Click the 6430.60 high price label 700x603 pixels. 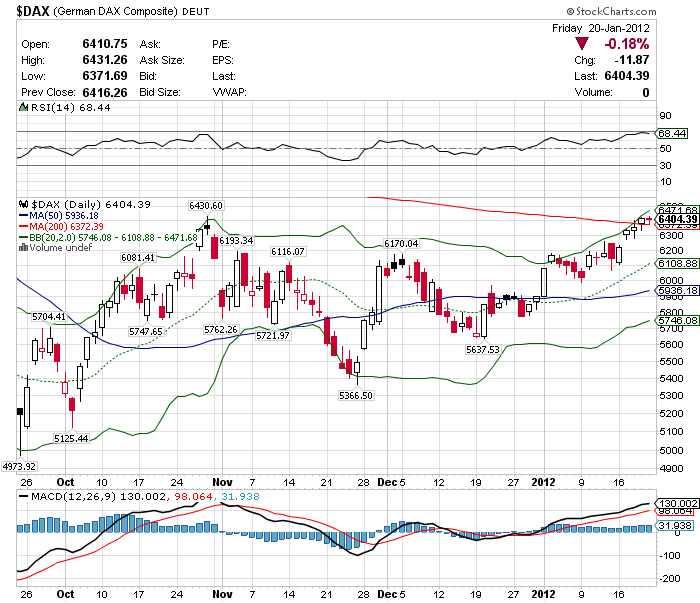205,205
